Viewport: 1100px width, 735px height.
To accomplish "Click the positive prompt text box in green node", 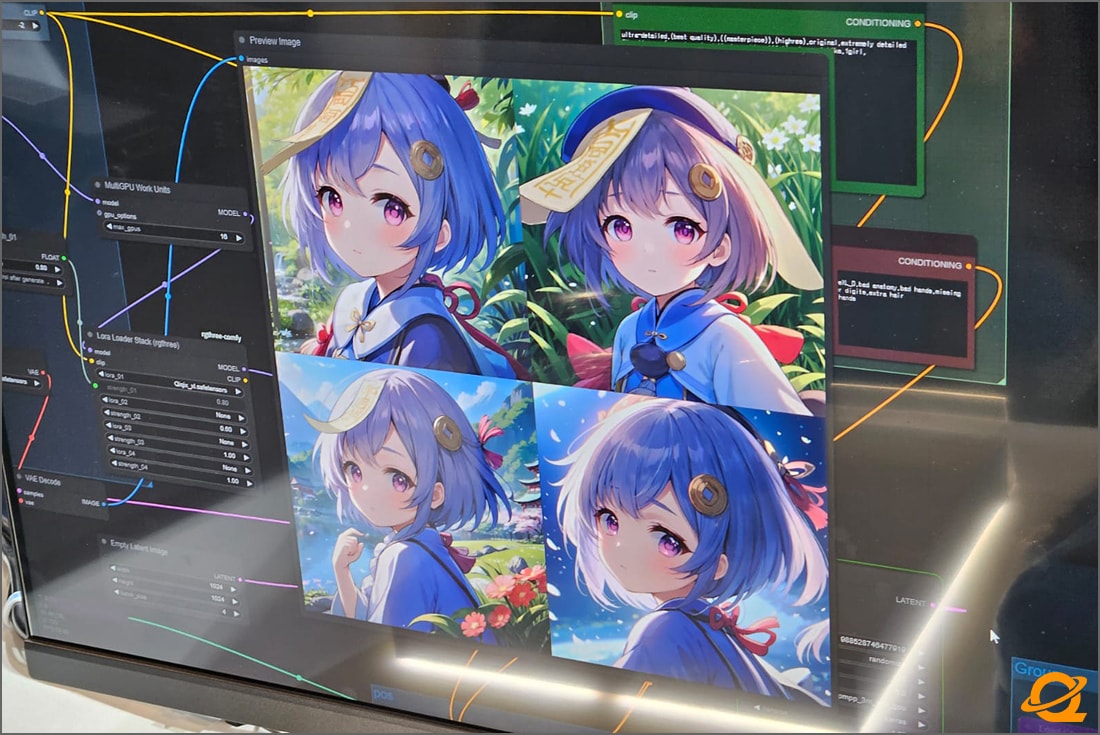I will [768, 109].
